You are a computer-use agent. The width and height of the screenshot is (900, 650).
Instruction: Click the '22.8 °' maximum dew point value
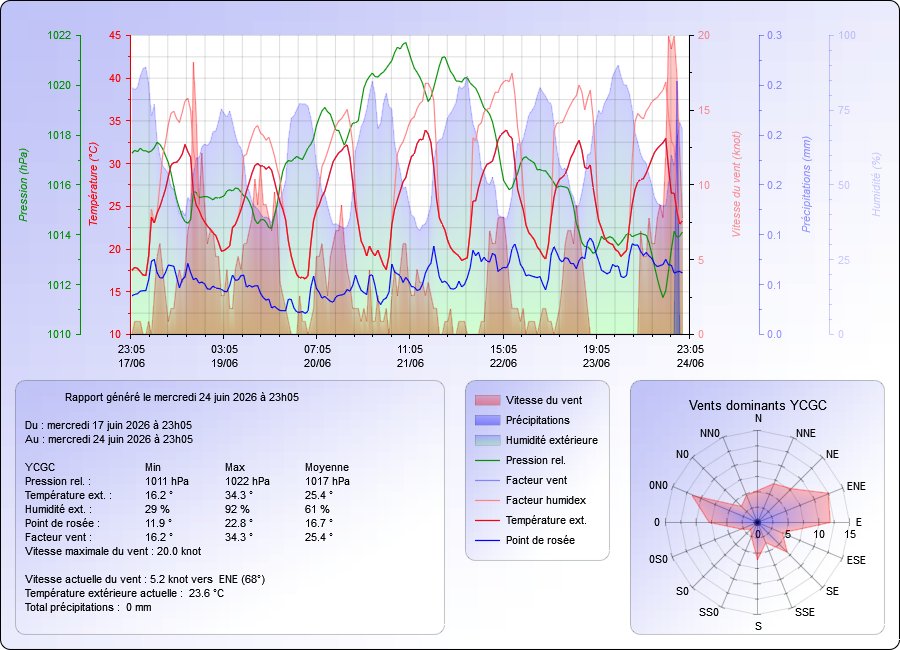pyautogui.click(x=239, y=523)
